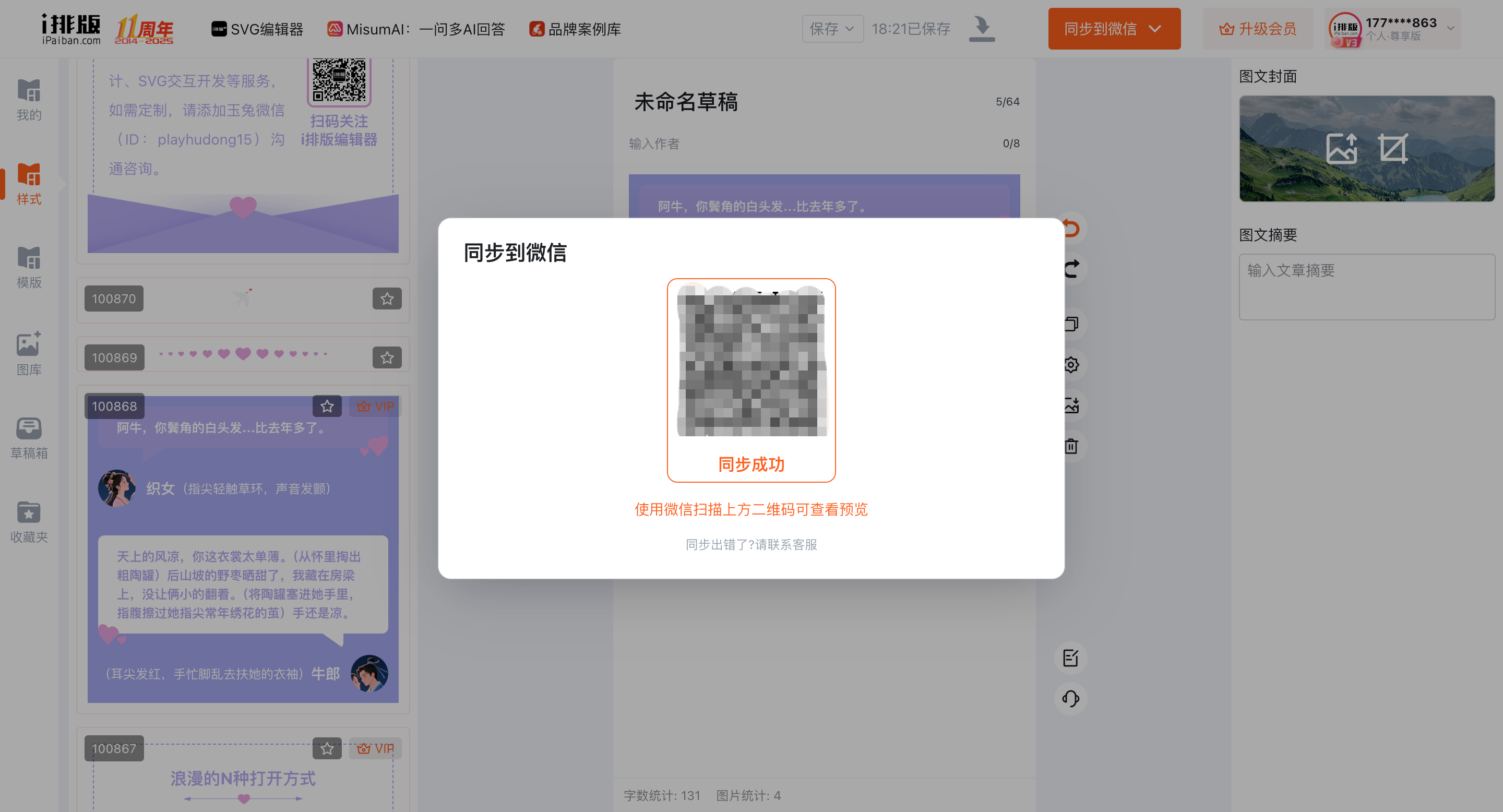Click the undo icon beside editor
This screenshot has height=812, width=1503.
pyautogui.click(x=1072, y=228)
